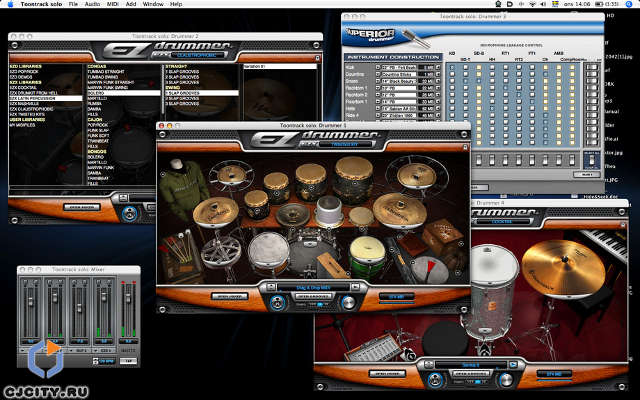Click Open Mixer in the Drummer 4 window
This screenshot has height=400, width=640.
tap(387, 373)
